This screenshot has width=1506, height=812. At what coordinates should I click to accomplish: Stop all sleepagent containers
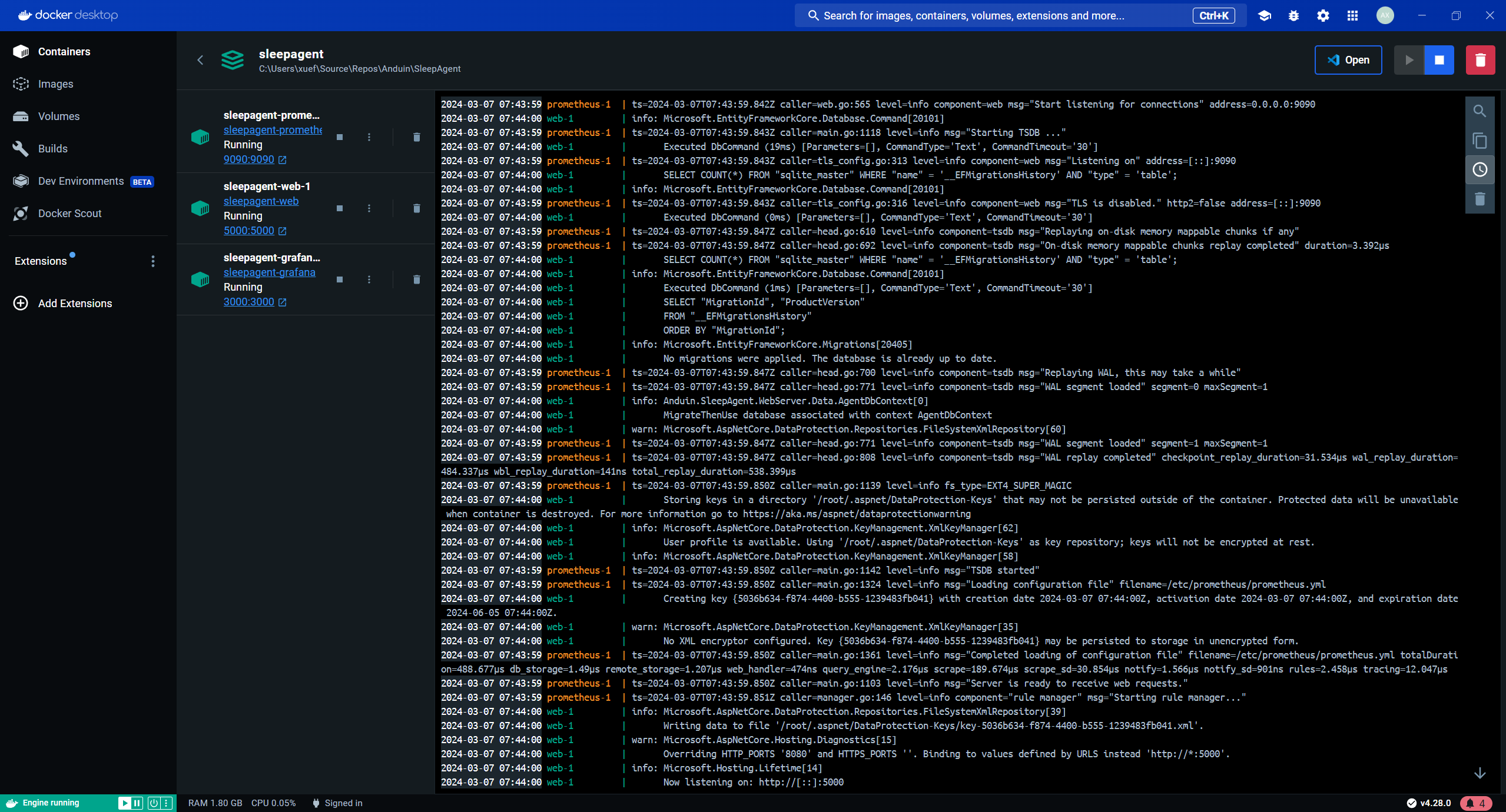[1439, 60]
